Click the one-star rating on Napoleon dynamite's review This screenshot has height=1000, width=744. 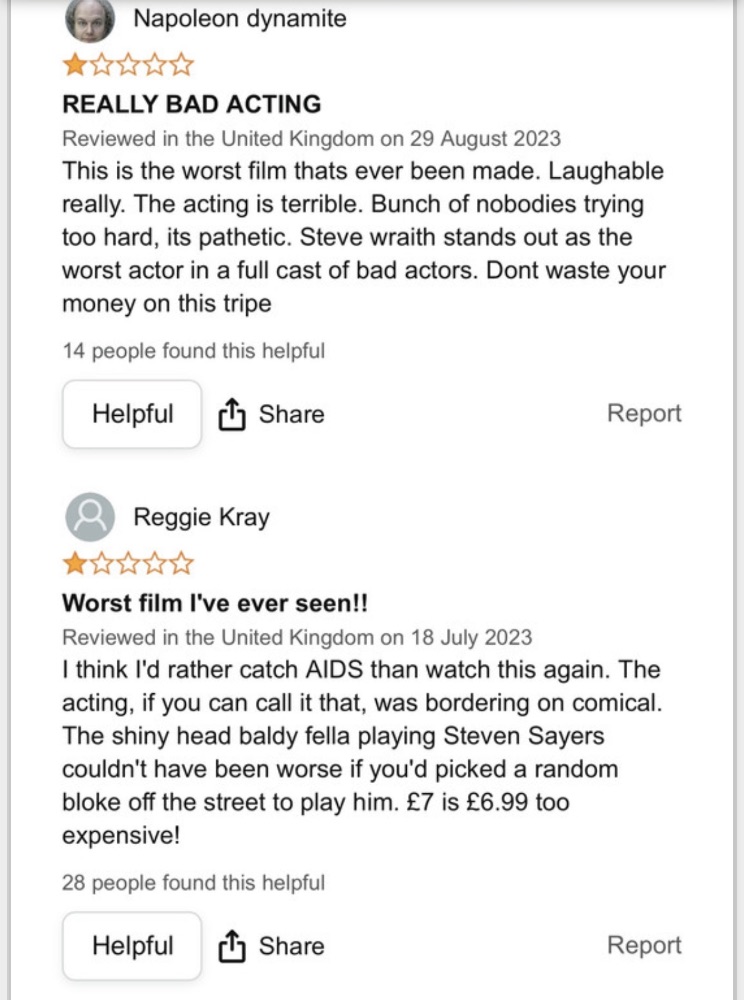click(x=127, y=67)
